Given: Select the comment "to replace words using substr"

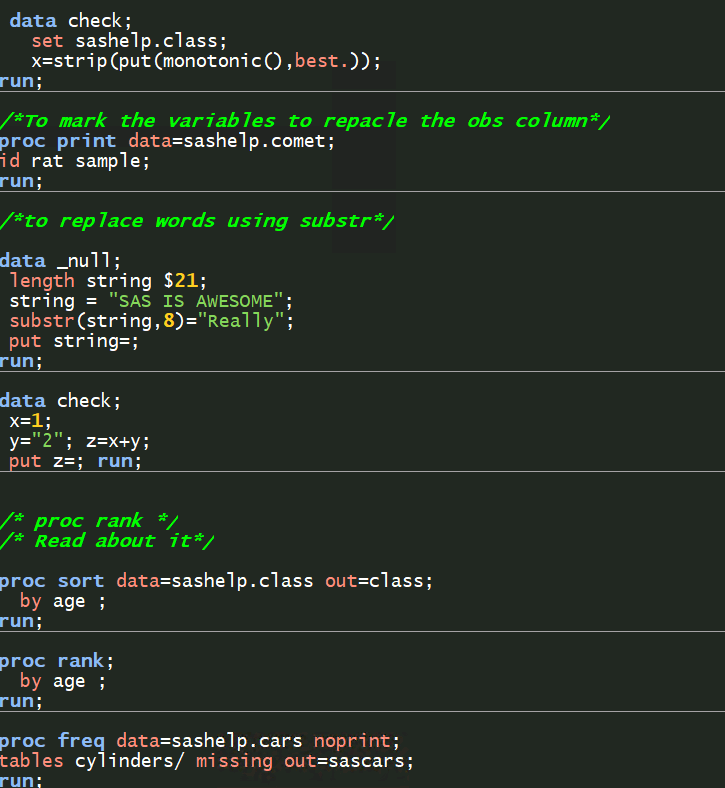Looking at the screenshot, I should point(197,221).
